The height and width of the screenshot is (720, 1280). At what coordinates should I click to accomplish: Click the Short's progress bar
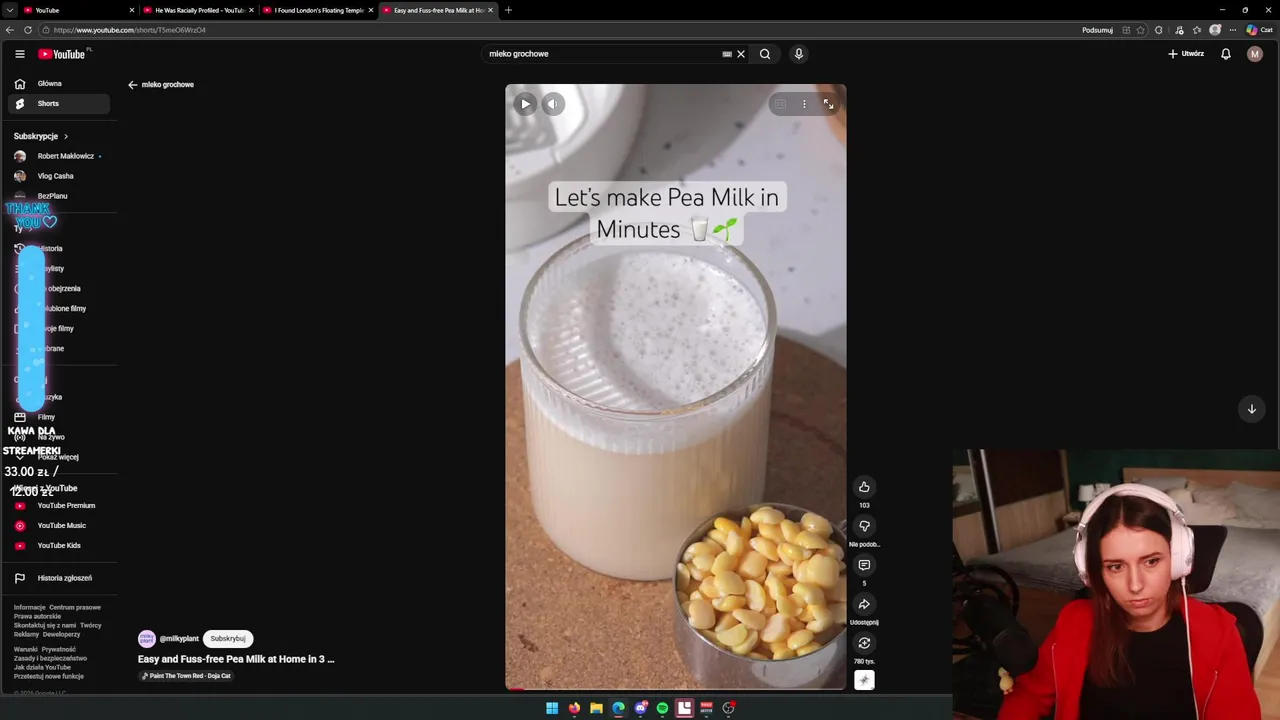[x=675, y=688]
